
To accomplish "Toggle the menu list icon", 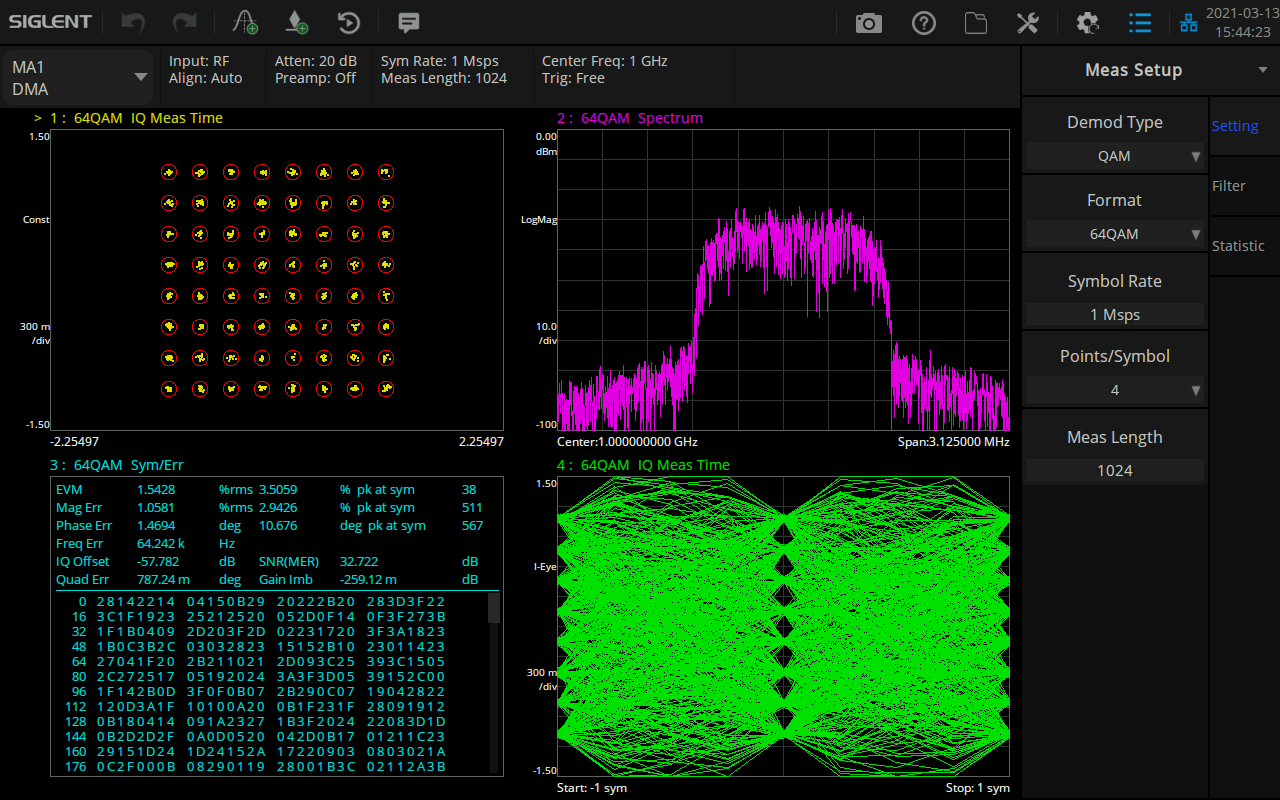I will tap(1140, 22).
